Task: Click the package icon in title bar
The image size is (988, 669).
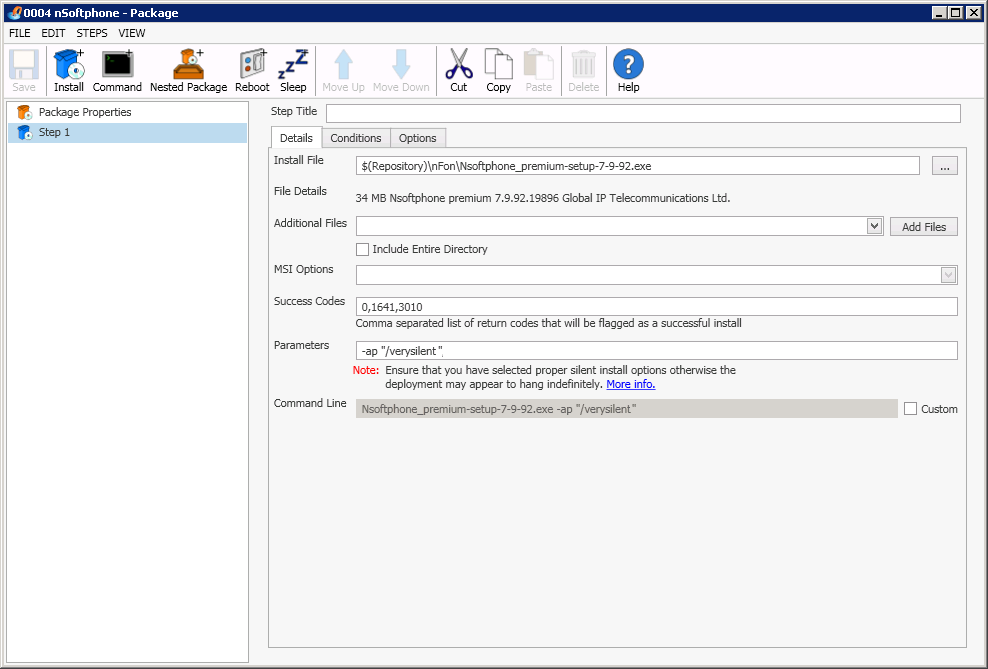Action: 14,13
